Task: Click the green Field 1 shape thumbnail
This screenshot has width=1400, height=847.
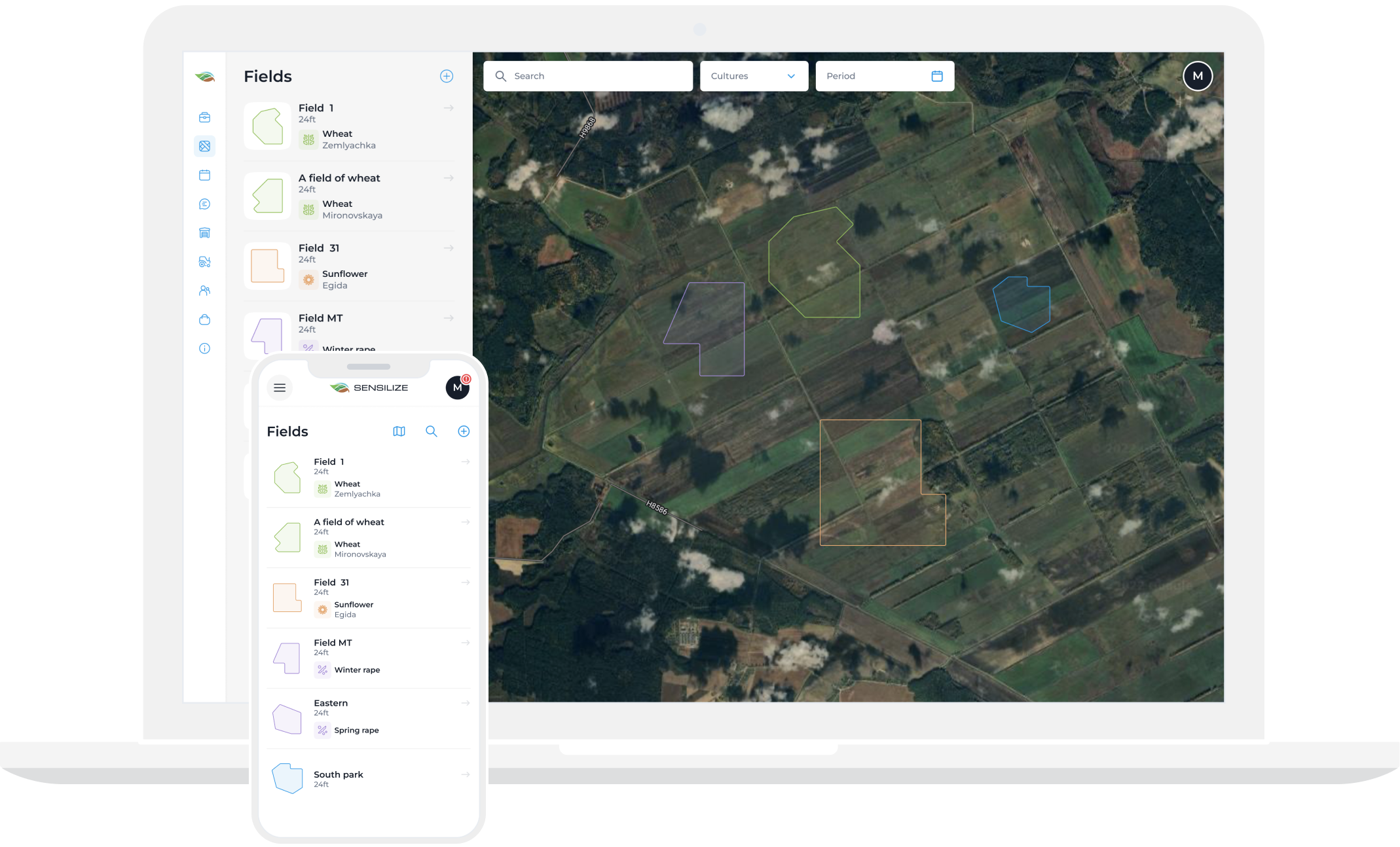Action: coord(267,126)
